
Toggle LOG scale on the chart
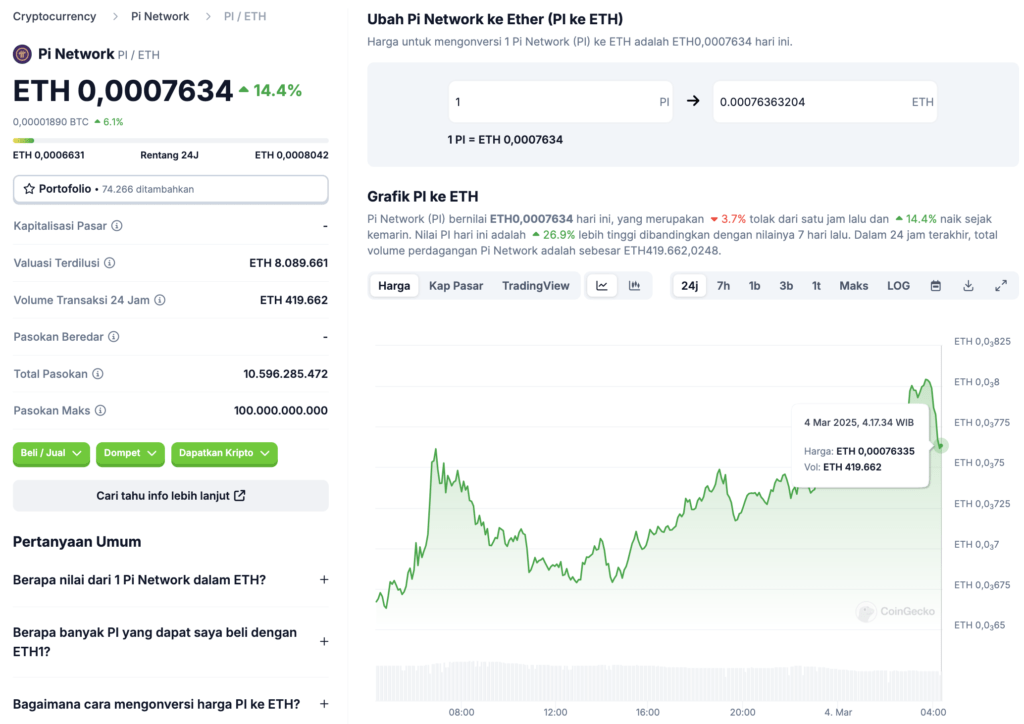point(899,286)
